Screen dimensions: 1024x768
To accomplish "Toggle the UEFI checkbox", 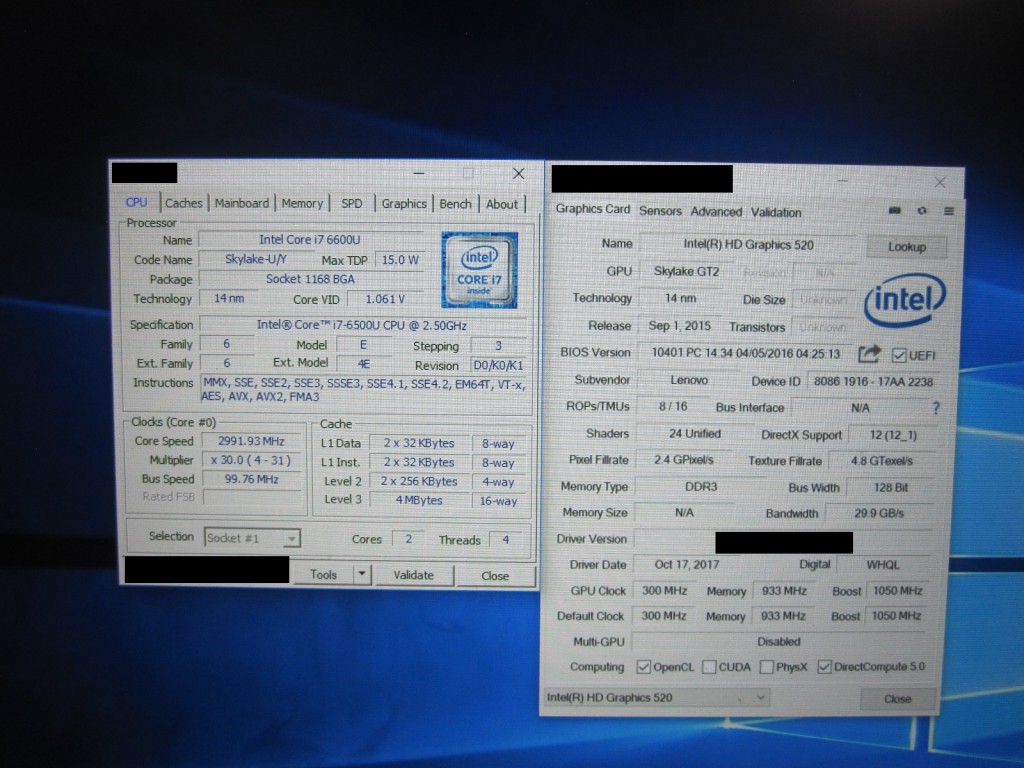I will [x=899, y=355].
